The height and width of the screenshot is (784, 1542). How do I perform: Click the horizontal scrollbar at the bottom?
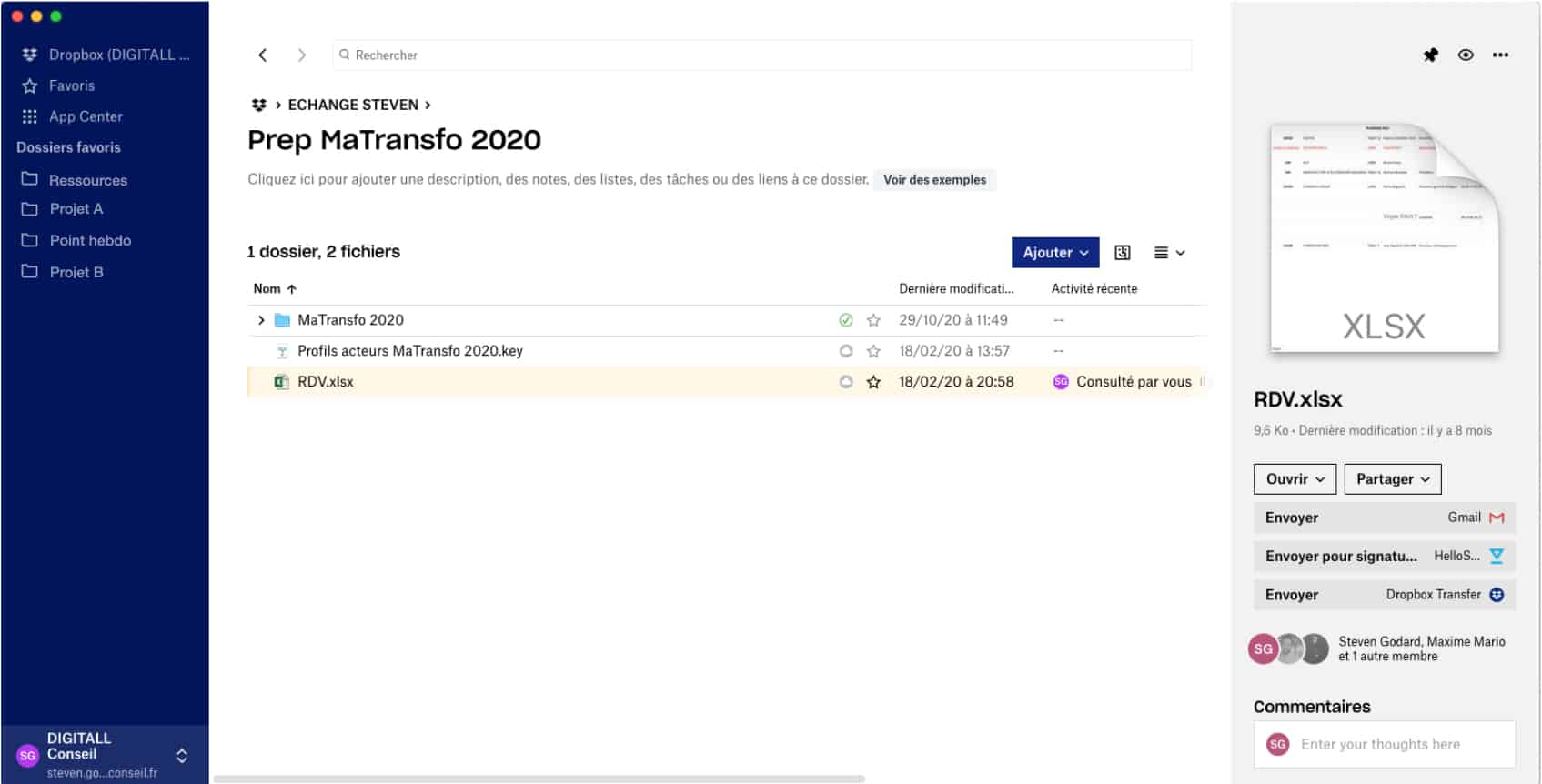pyautogui.click(x=539, y=779)
